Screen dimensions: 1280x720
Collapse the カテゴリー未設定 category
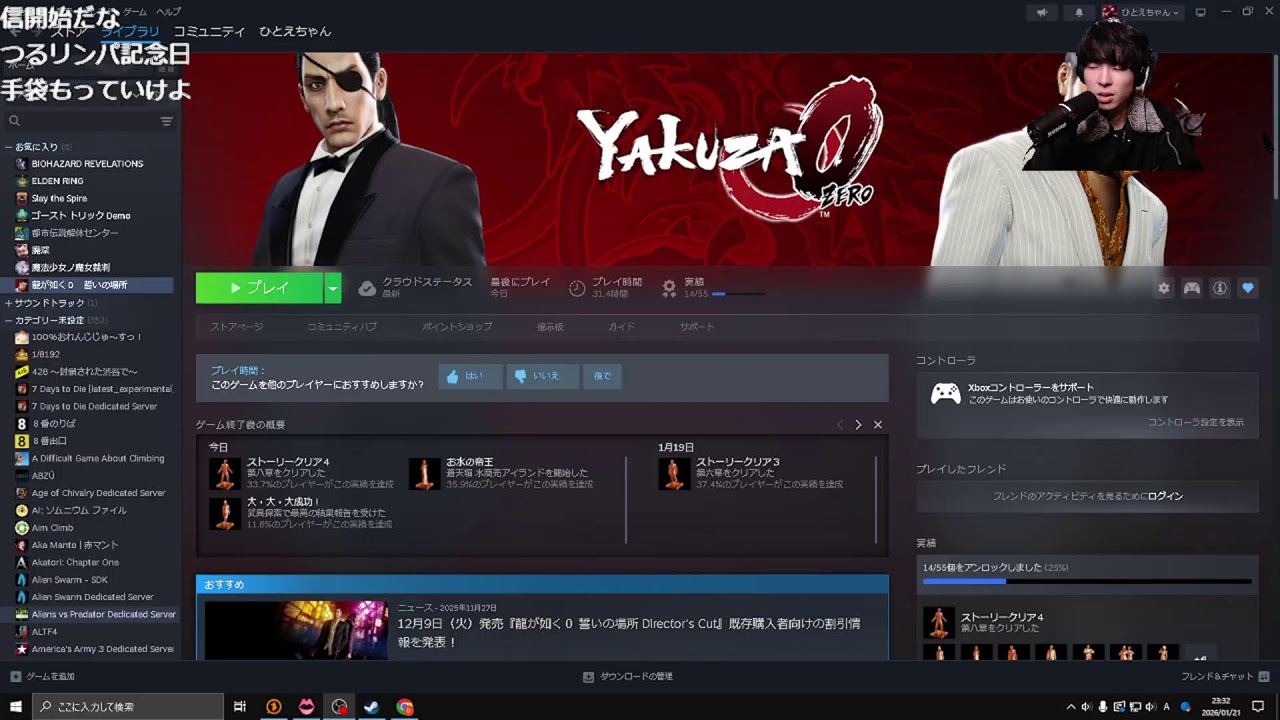tap(9, 320)
